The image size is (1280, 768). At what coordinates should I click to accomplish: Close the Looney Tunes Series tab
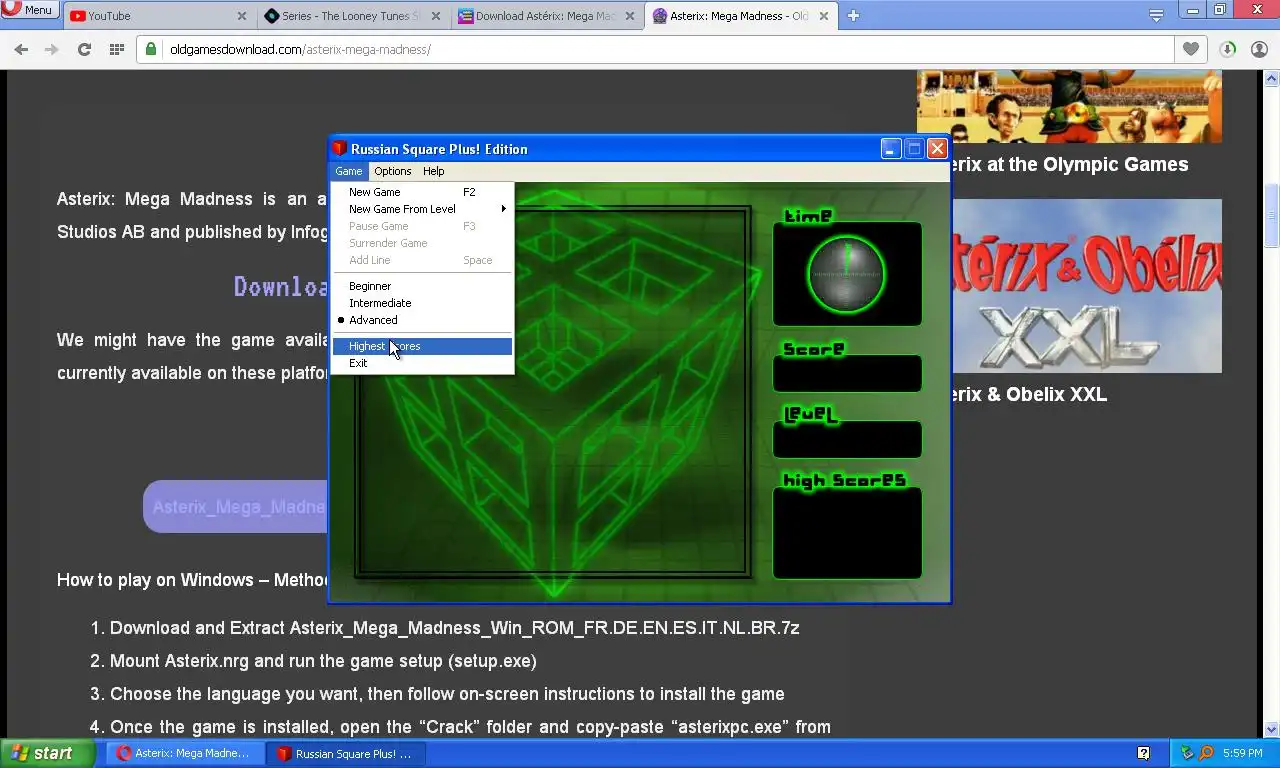pyautogui.click(x=435, y=16)
